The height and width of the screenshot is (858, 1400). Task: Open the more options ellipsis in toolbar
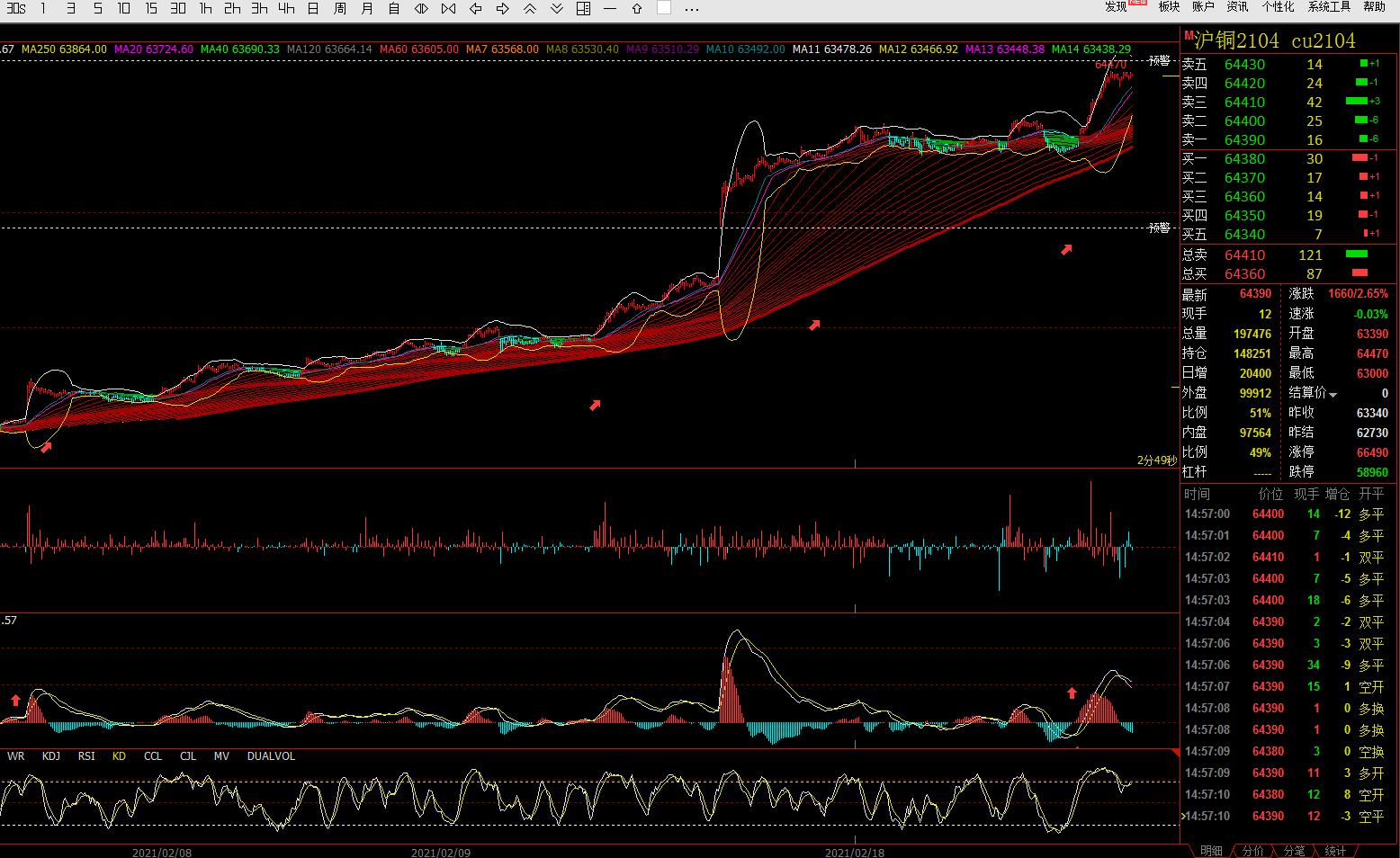click(691, 9)
